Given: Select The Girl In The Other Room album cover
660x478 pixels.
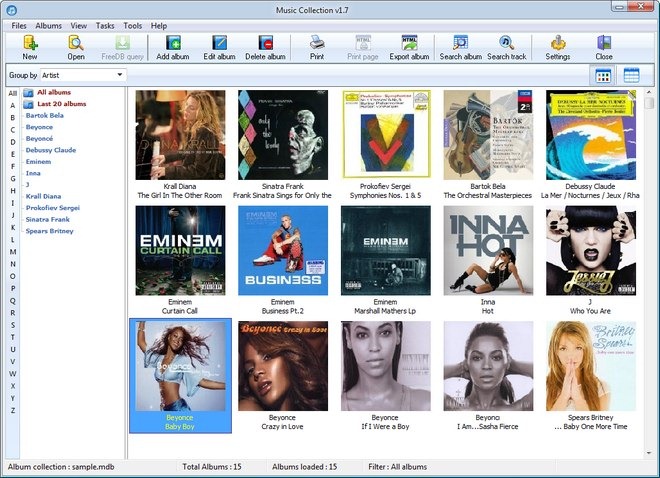Looking at the screenshot, I should tap(180, 135).
